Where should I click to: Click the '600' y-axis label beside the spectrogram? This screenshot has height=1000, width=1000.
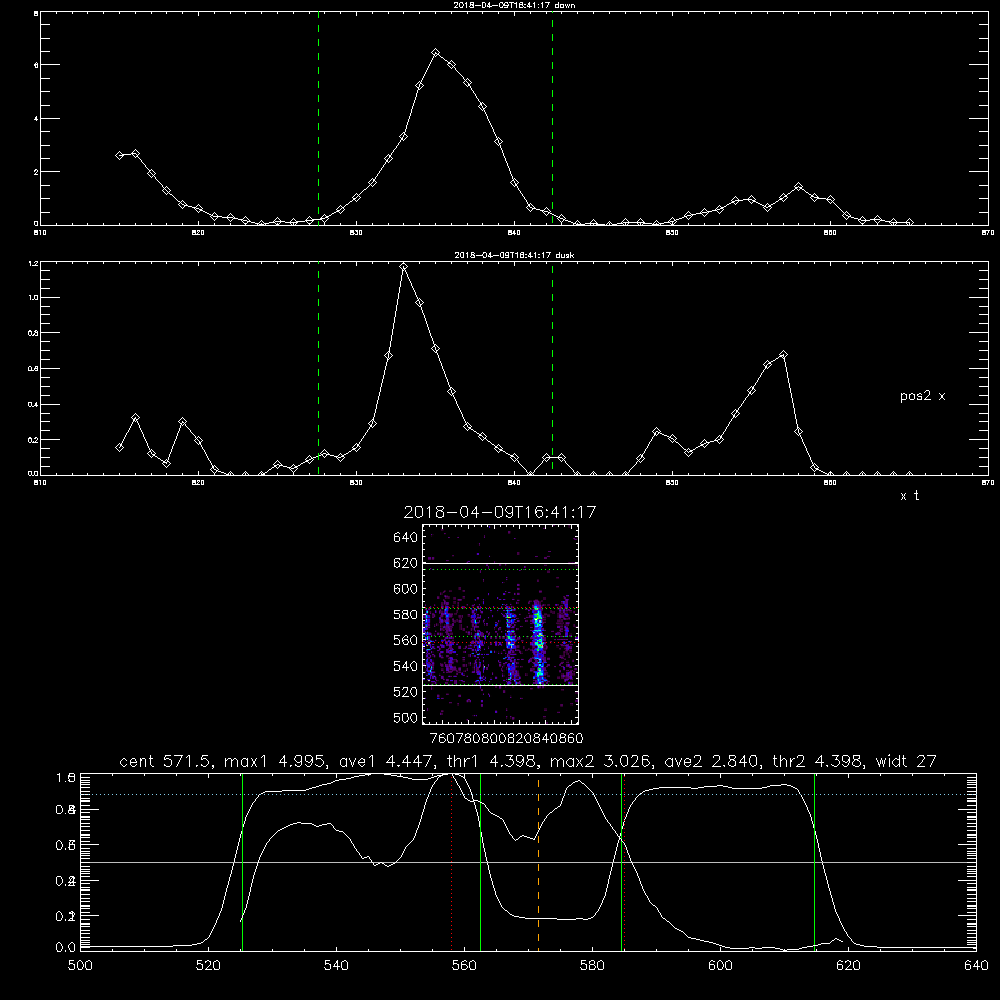[x=406, y=589]
